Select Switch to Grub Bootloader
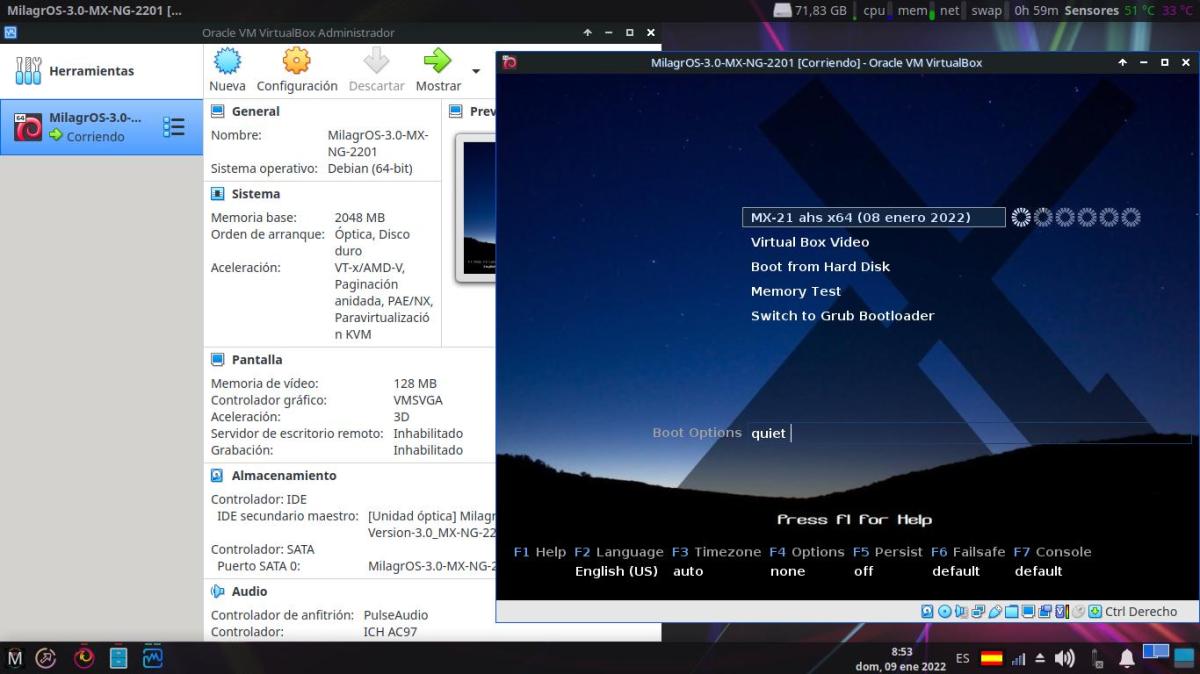Viewport: 1200px width, 674px height. pos(842,316)
